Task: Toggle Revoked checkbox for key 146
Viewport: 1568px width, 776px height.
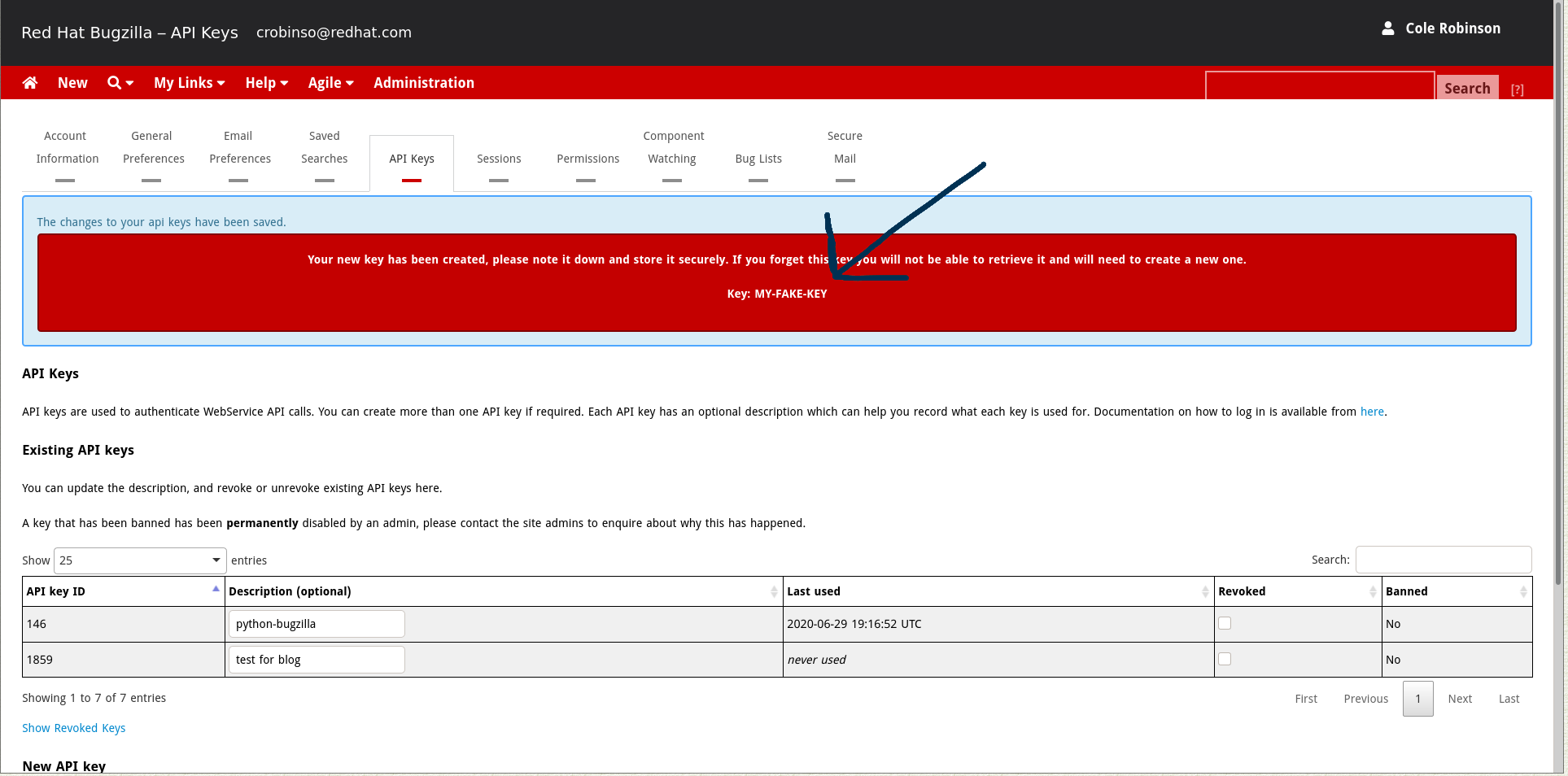Action: click(1225, 623)
